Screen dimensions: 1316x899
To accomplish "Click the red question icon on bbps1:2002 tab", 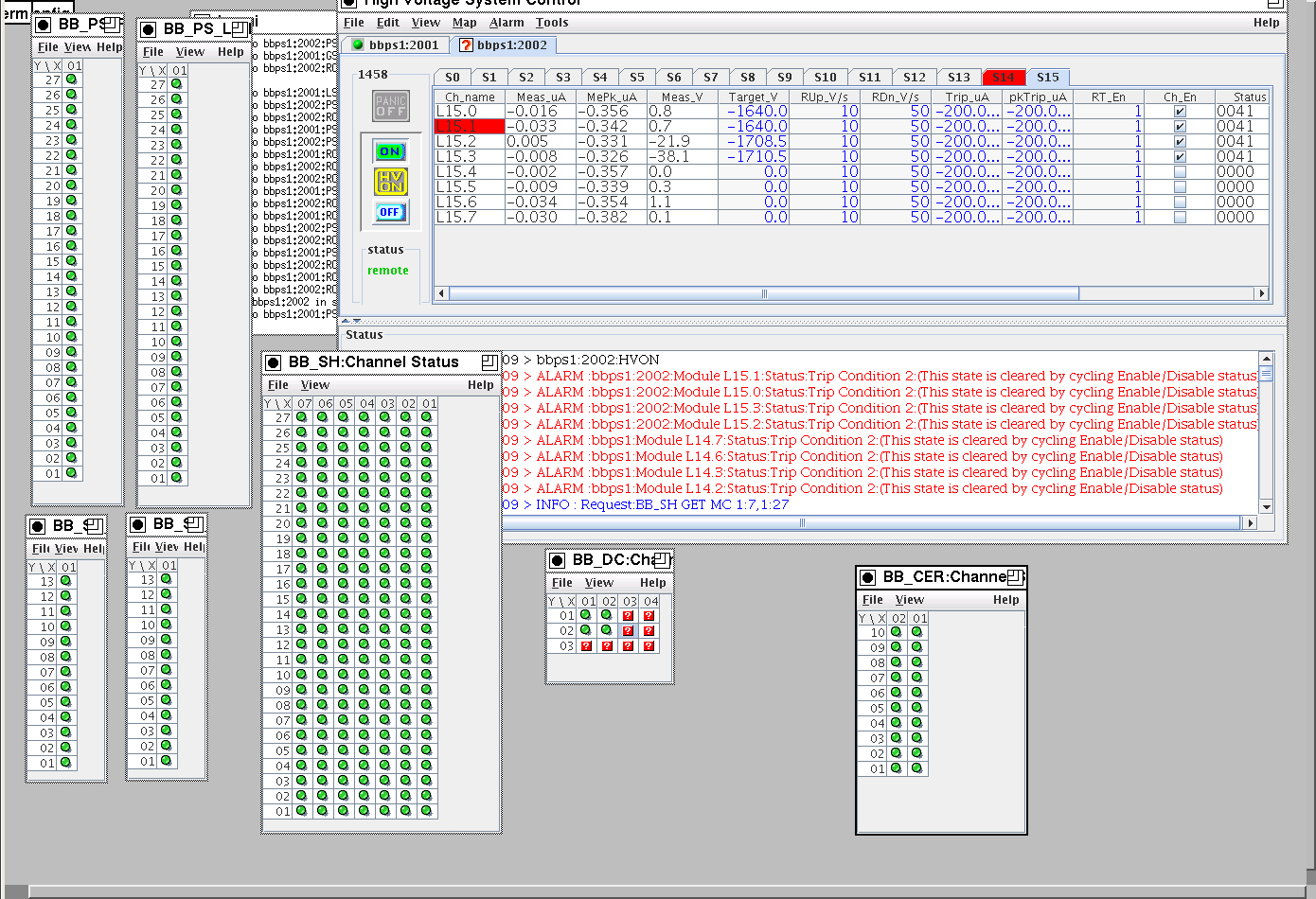I will (466, 44).
